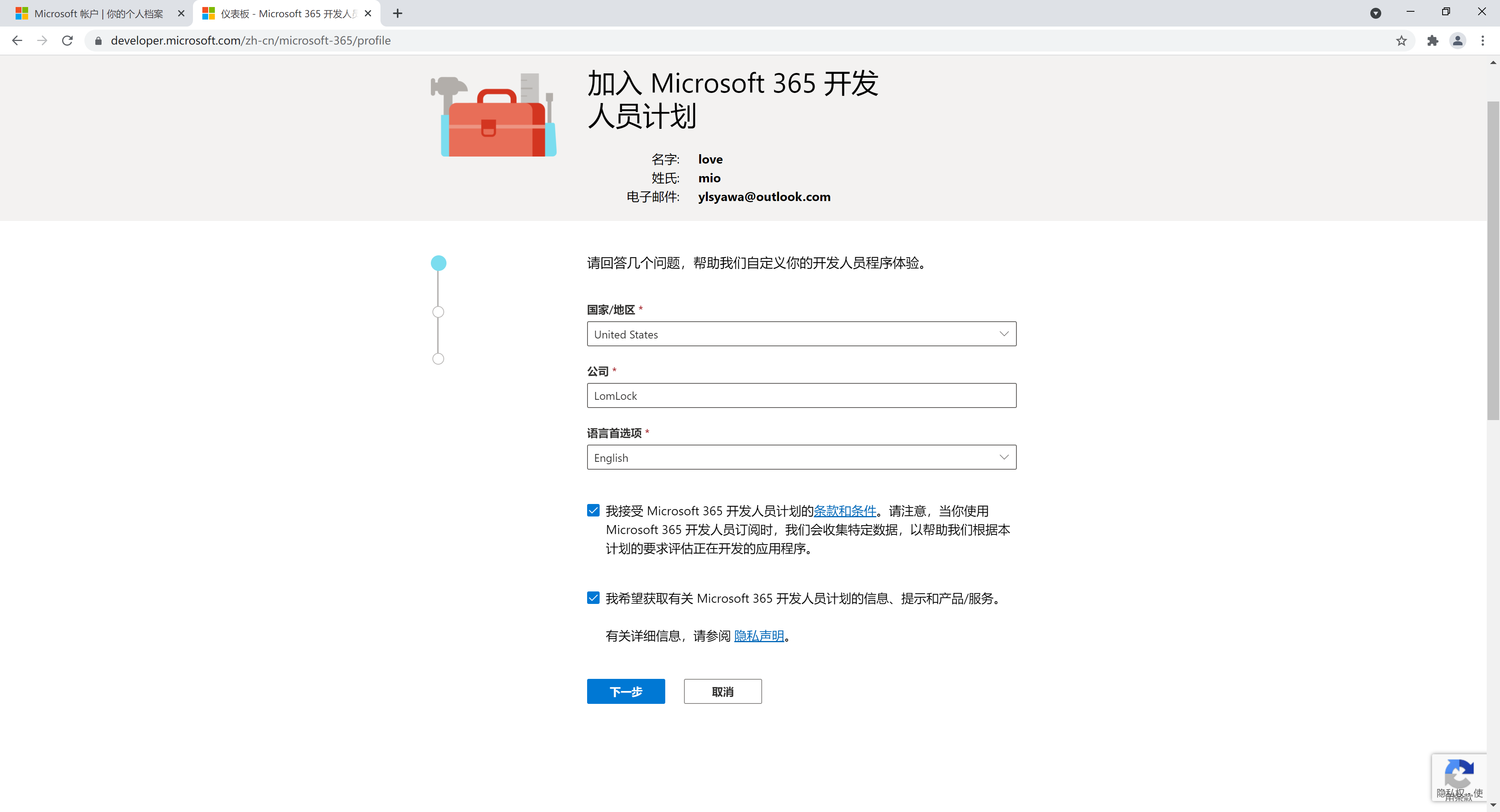This screenshot has height=812, width=1500.
Task: Uncheck the terms and conditions acceptance checkbox
Action: (x=593, y=511)
